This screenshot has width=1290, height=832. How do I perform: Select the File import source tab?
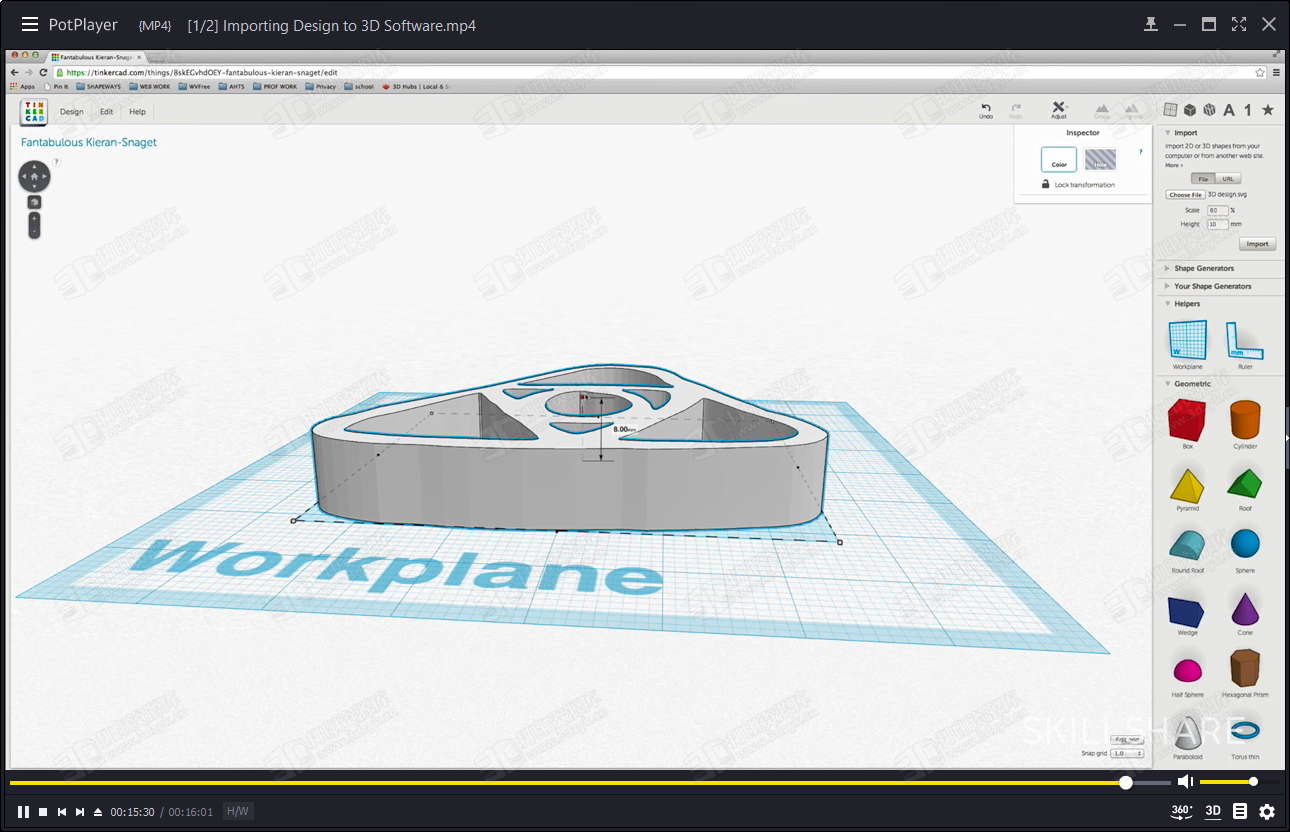[x=1203, y=179]
